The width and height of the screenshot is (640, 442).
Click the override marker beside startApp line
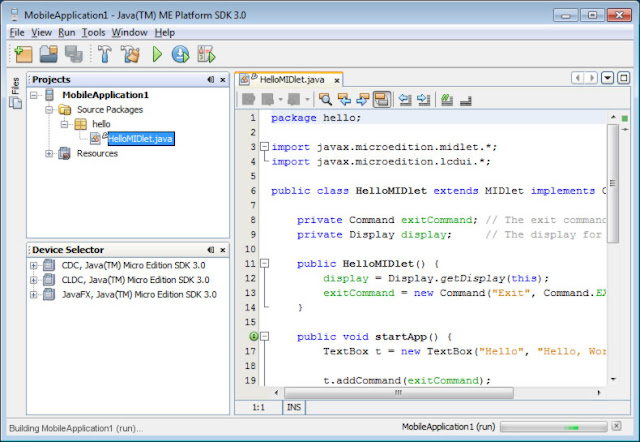click(x=253, y=336)
